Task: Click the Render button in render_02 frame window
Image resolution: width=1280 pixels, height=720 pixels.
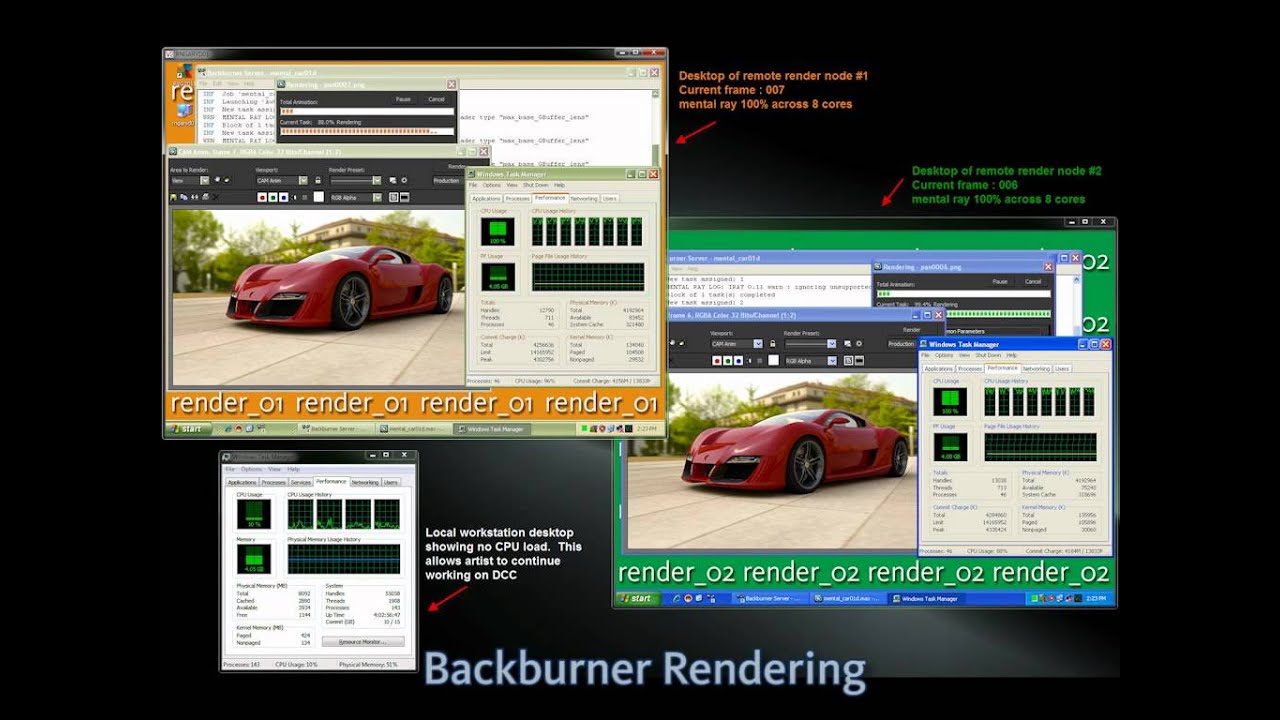Action: pos(911,330)
